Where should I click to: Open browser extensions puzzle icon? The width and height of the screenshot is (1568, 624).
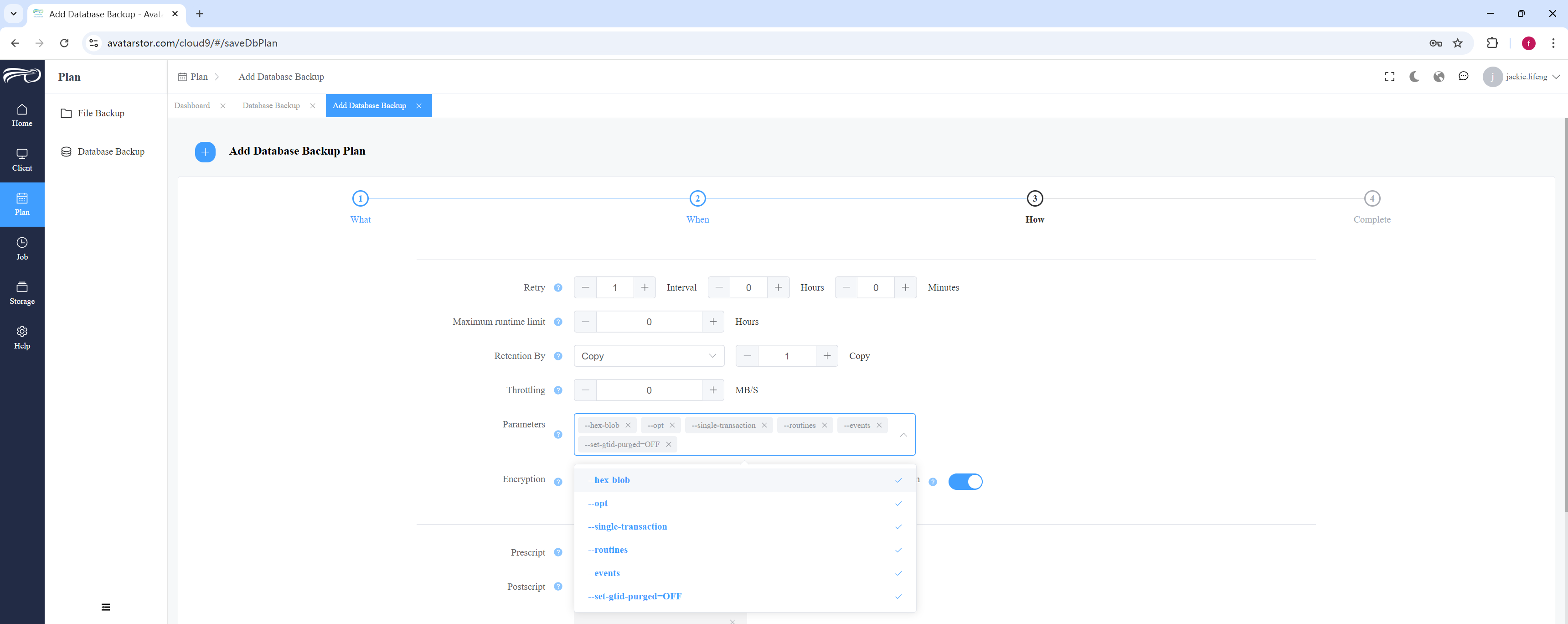click(x=1492, y=43)
